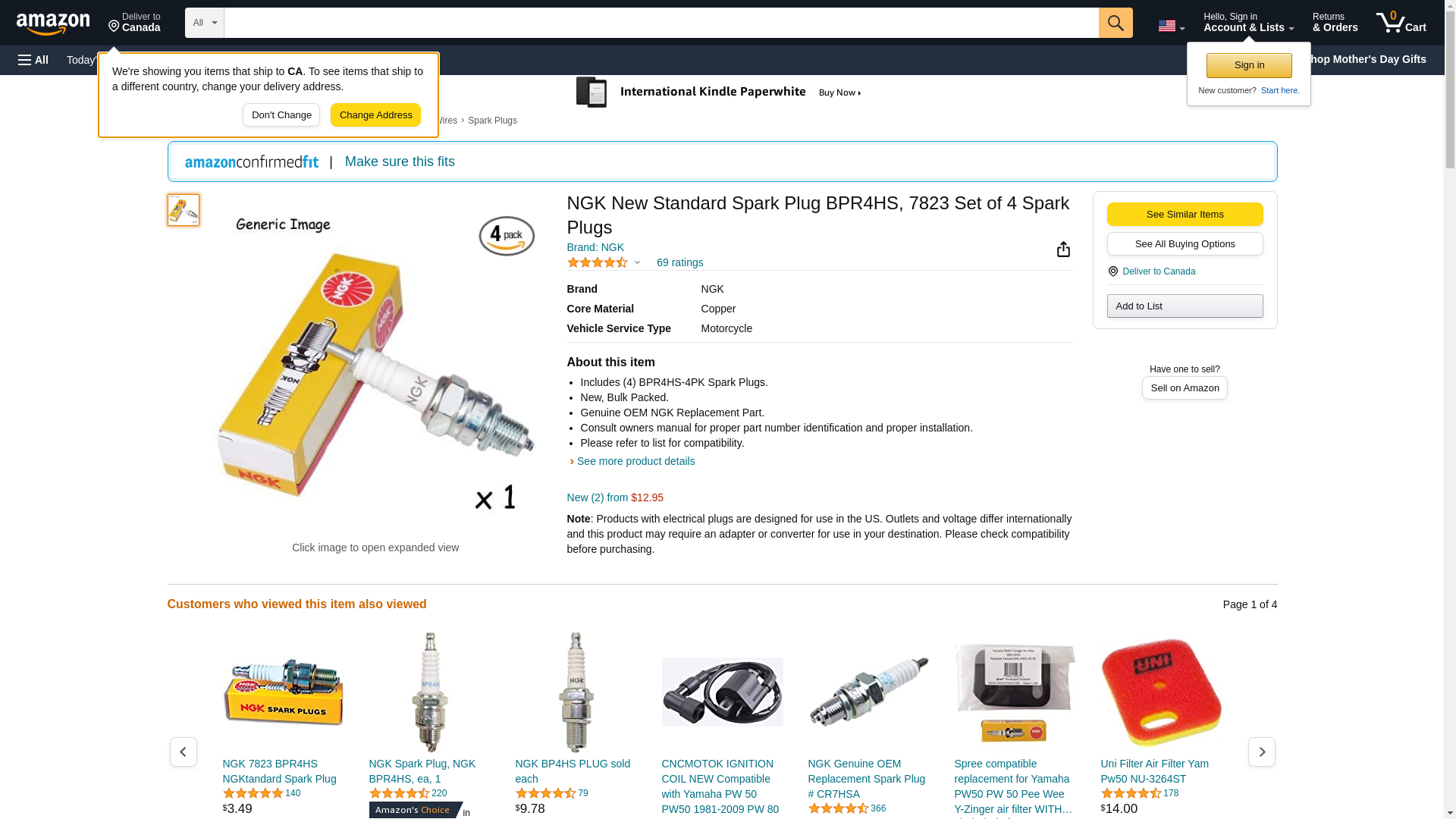Click the yellow Change Address button
The image size is (1456, 819).
[375, 115]
